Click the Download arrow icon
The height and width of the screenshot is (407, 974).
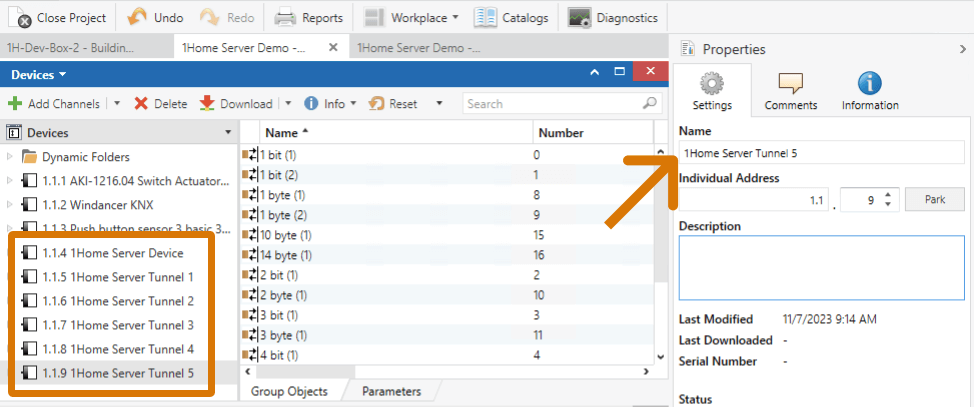(207, 103)
